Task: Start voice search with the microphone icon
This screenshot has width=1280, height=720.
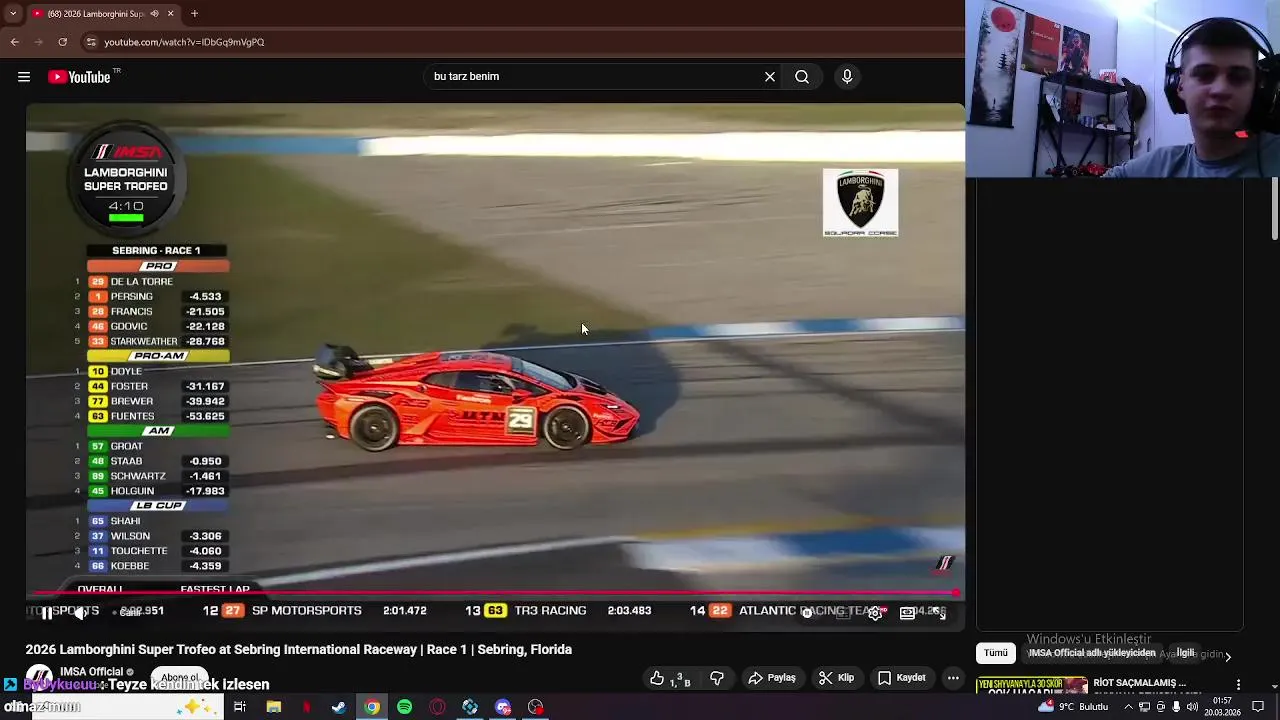Action: (847, 76)
